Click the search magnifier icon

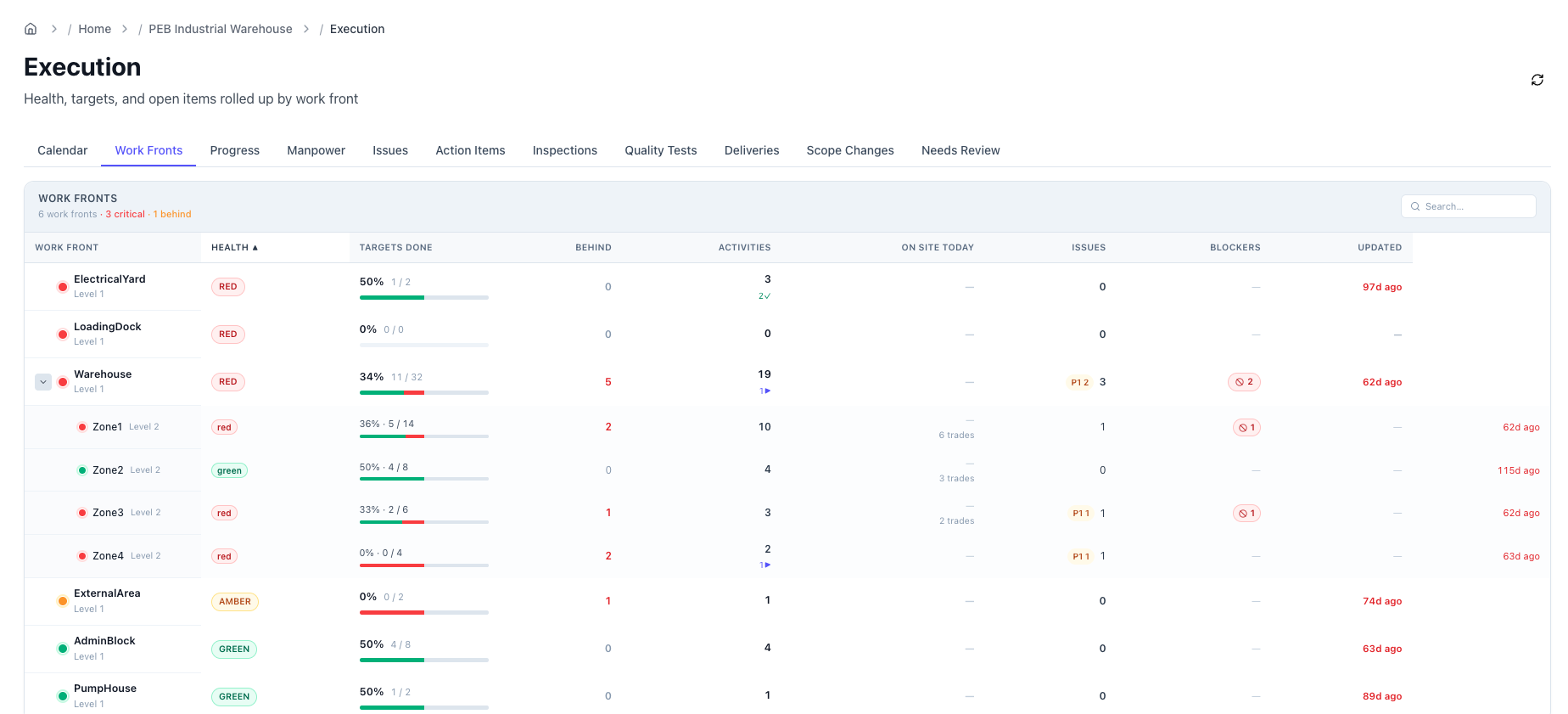[1415, 206]
